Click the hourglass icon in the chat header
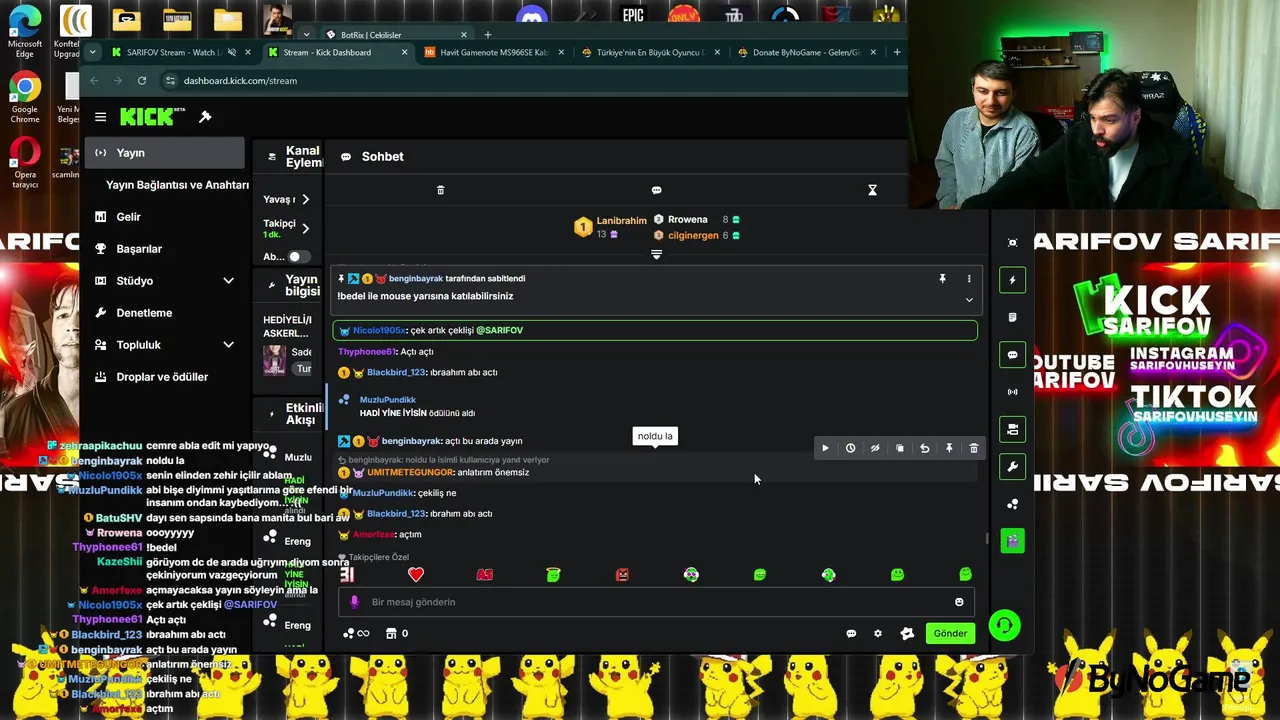 click(872, 190)
